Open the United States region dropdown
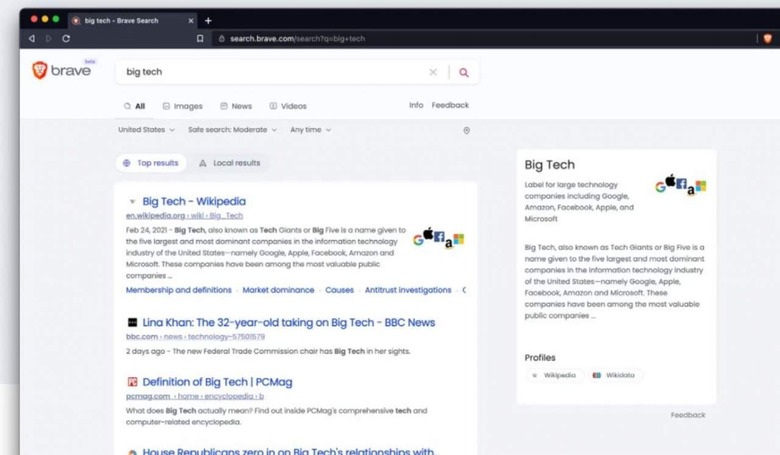The width and height of the screenshot is (780, 455). click(146, 130)
